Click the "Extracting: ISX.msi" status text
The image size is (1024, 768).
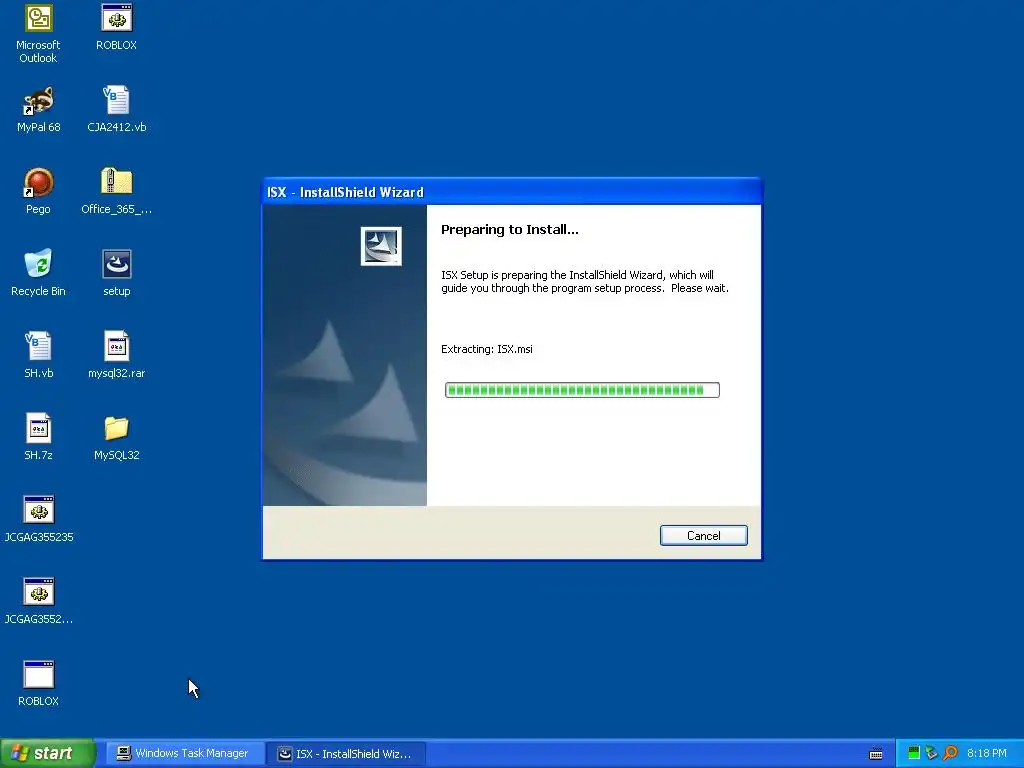[x=487, y=349]
